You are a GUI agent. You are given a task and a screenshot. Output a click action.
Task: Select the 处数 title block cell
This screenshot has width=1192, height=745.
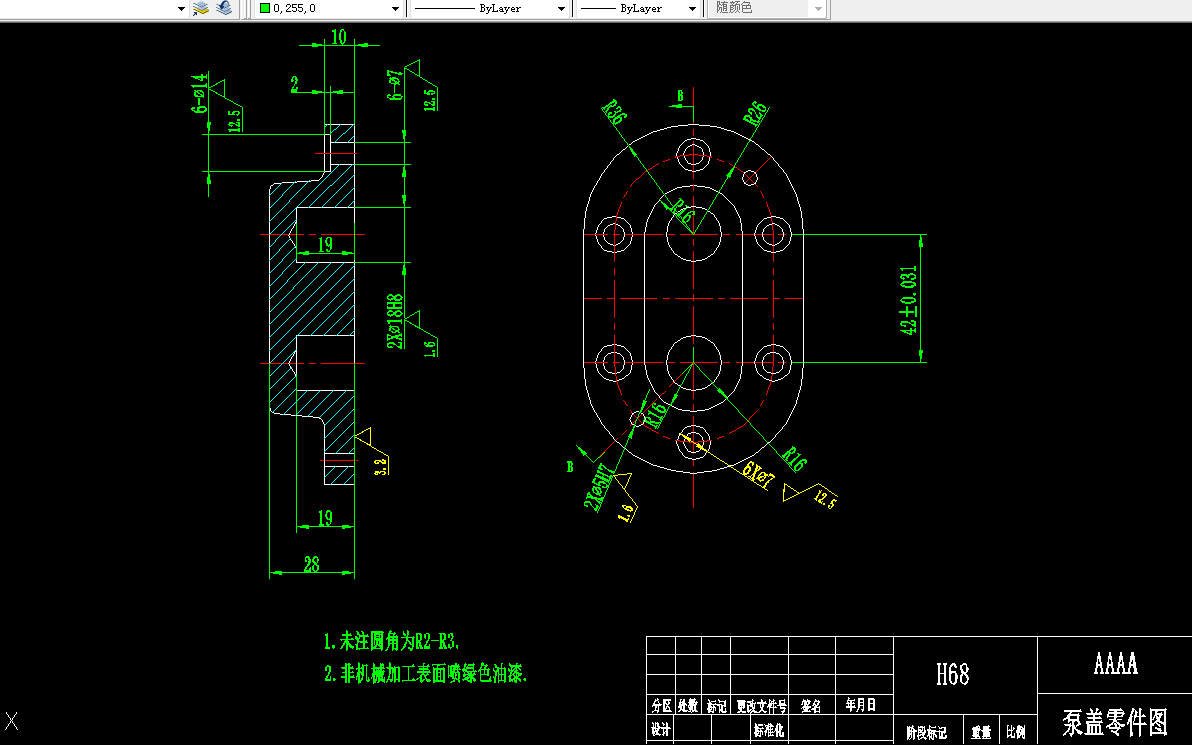click(688, 705)
